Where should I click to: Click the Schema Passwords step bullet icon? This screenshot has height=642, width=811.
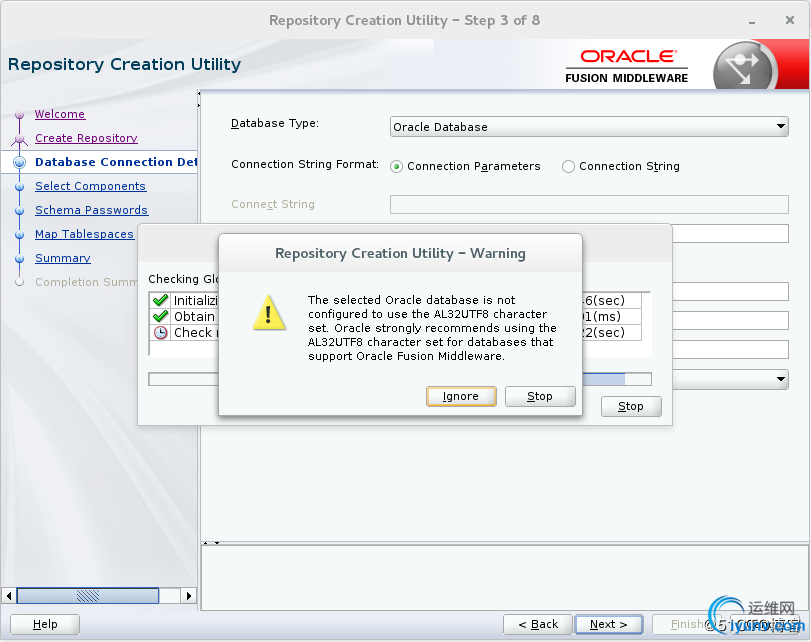point(20,211)
